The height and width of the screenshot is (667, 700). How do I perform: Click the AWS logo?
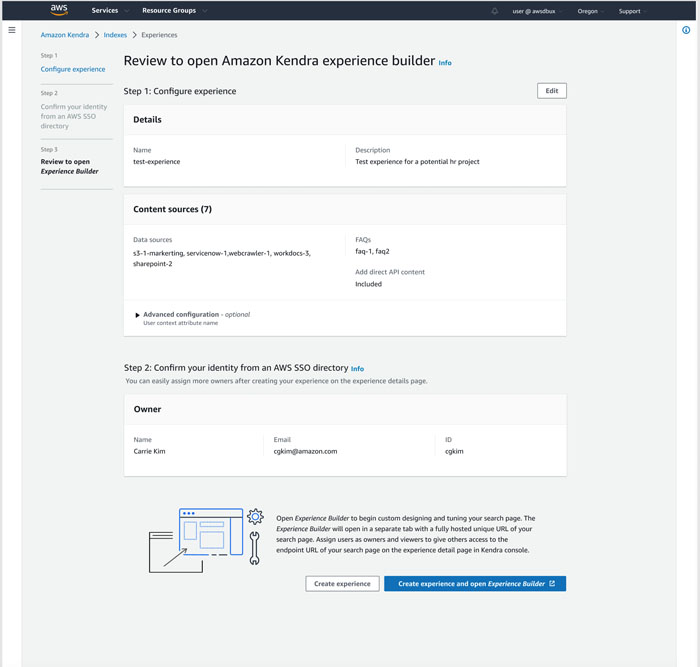click(59, 10)
